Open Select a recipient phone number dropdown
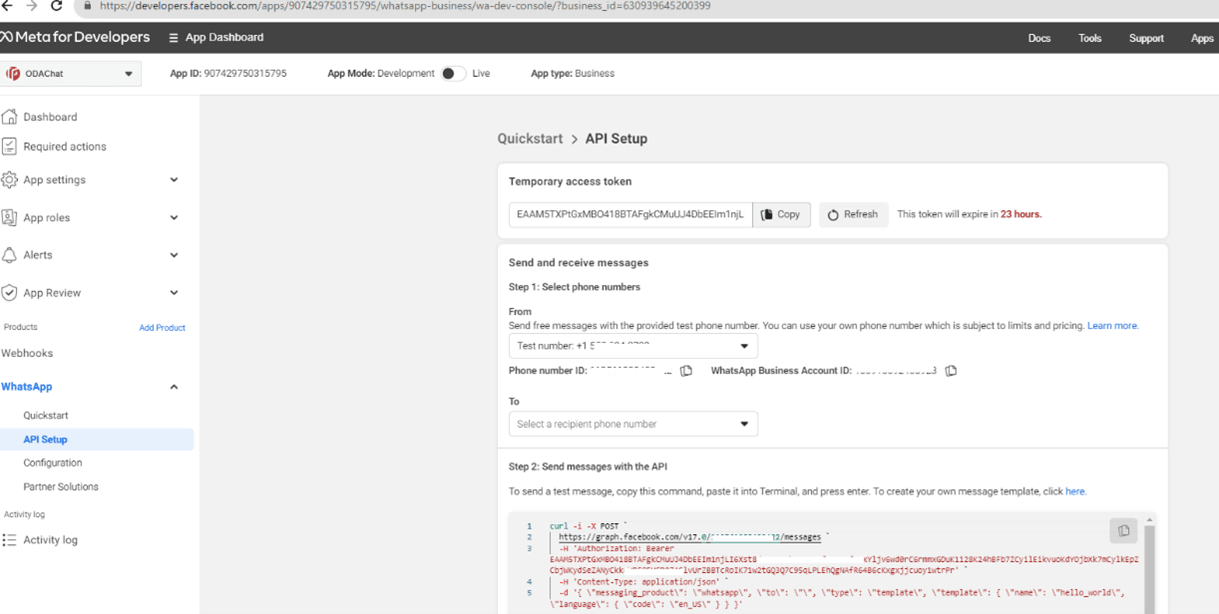Screen dimensions: 1219x614 (x=633, y=424)
